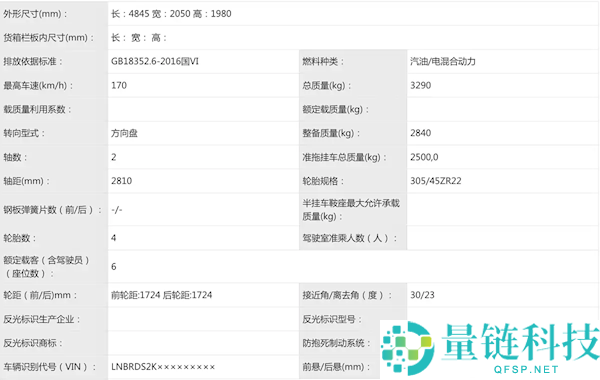The width and height of the screenshot is (600, 380).
Task: Click the 排放依据标准 label
Action: click(33, 62)
